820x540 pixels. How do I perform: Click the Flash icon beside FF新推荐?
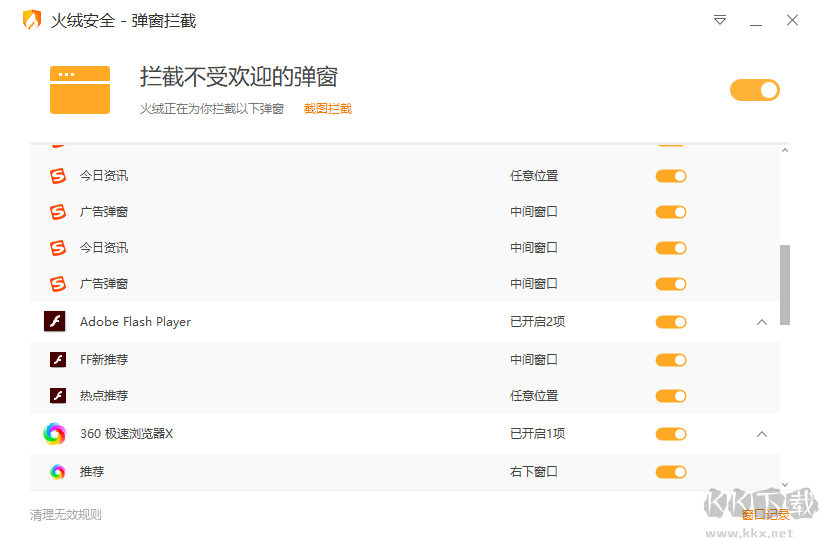click(x=58, y=360)
